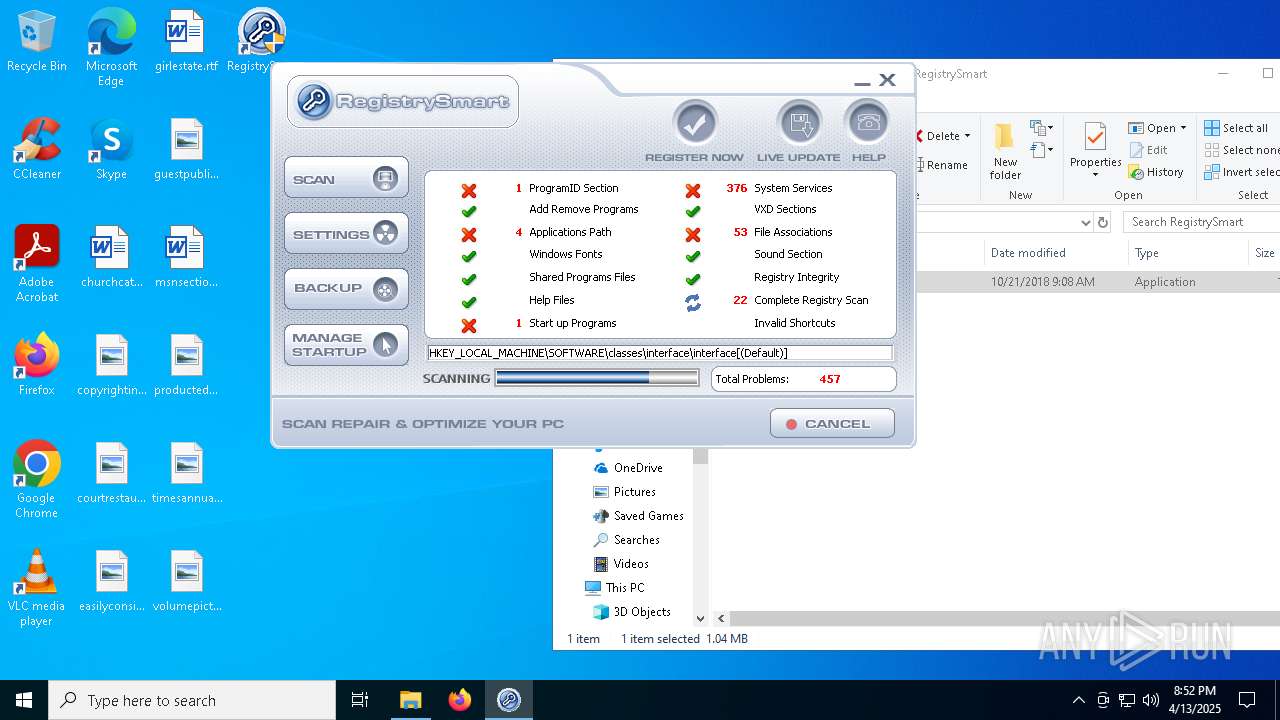Expand the Explorer address bar dropdown
Viewport: 1280px width, 720px height.
coord(1085,222)
